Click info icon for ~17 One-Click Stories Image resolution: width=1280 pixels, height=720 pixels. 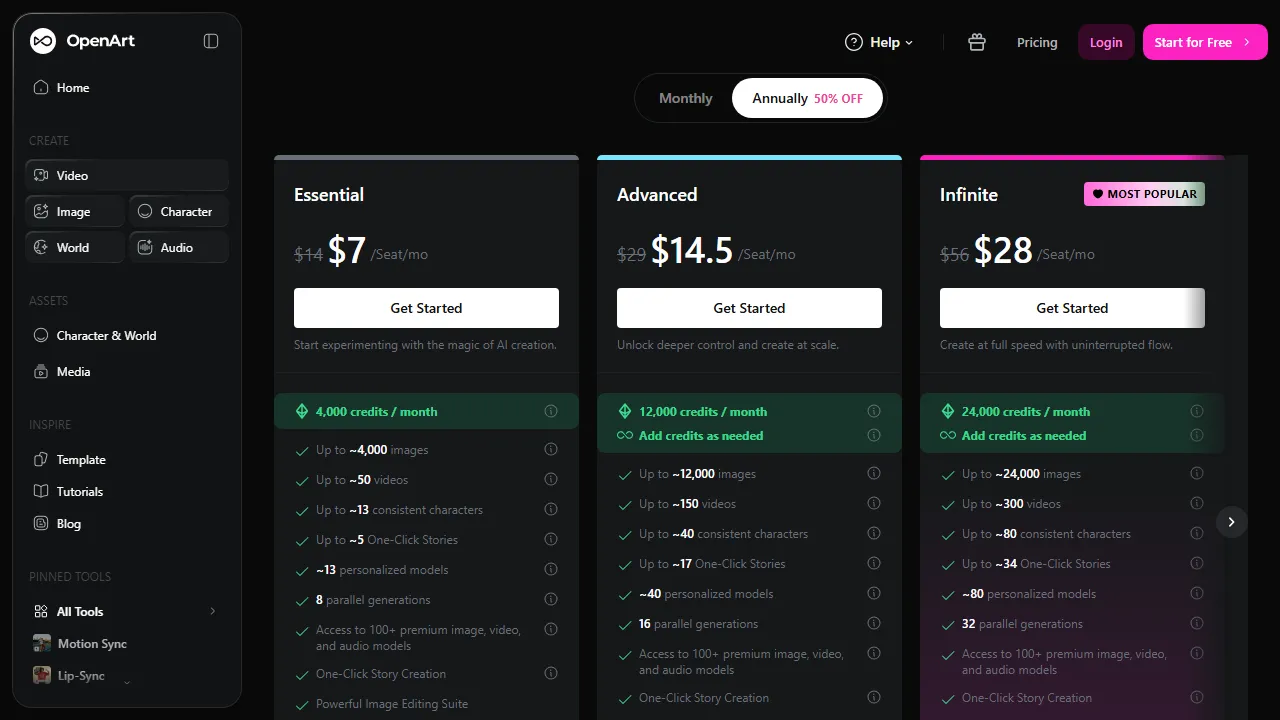coord(874,564)
